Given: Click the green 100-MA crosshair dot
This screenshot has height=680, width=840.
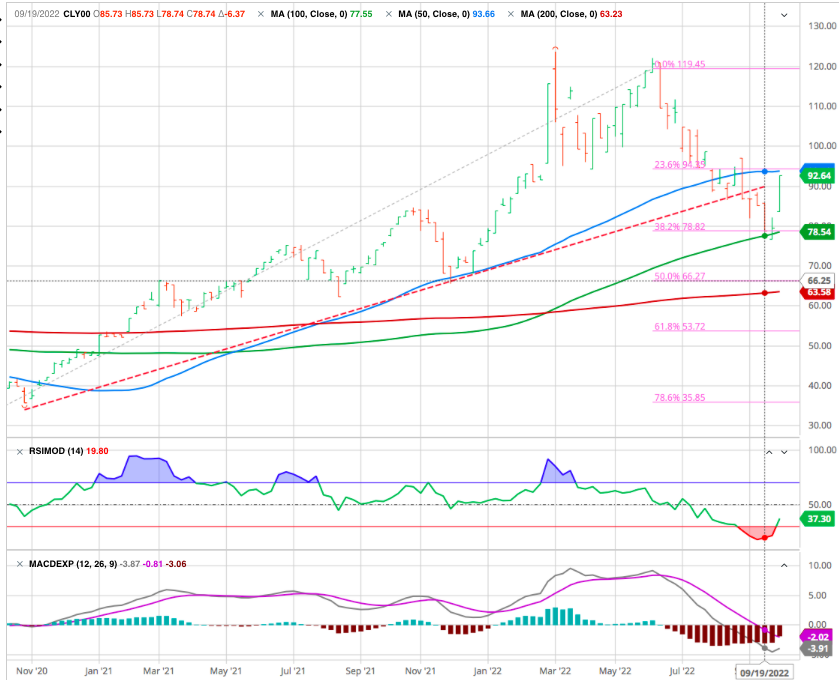Looking at the screenshot, I should (764, 236).
